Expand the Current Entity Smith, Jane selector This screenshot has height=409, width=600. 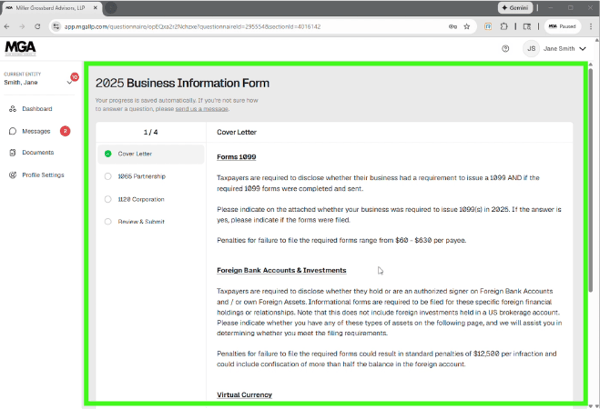pyautogui.click(x=68, y=83)
